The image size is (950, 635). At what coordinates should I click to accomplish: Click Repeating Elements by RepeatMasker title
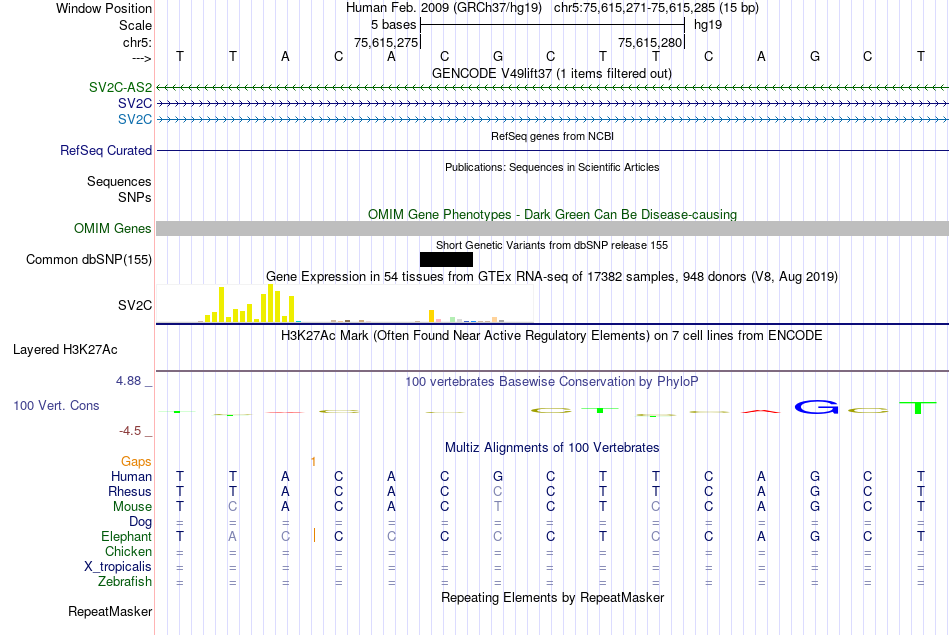[x=553, y=597]
